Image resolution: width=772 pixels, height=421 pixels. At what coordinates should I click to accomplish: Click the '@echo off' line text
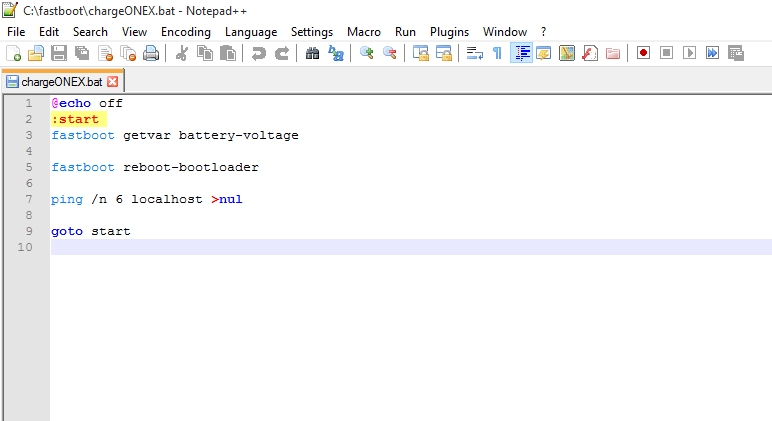[x=87, y=103]
